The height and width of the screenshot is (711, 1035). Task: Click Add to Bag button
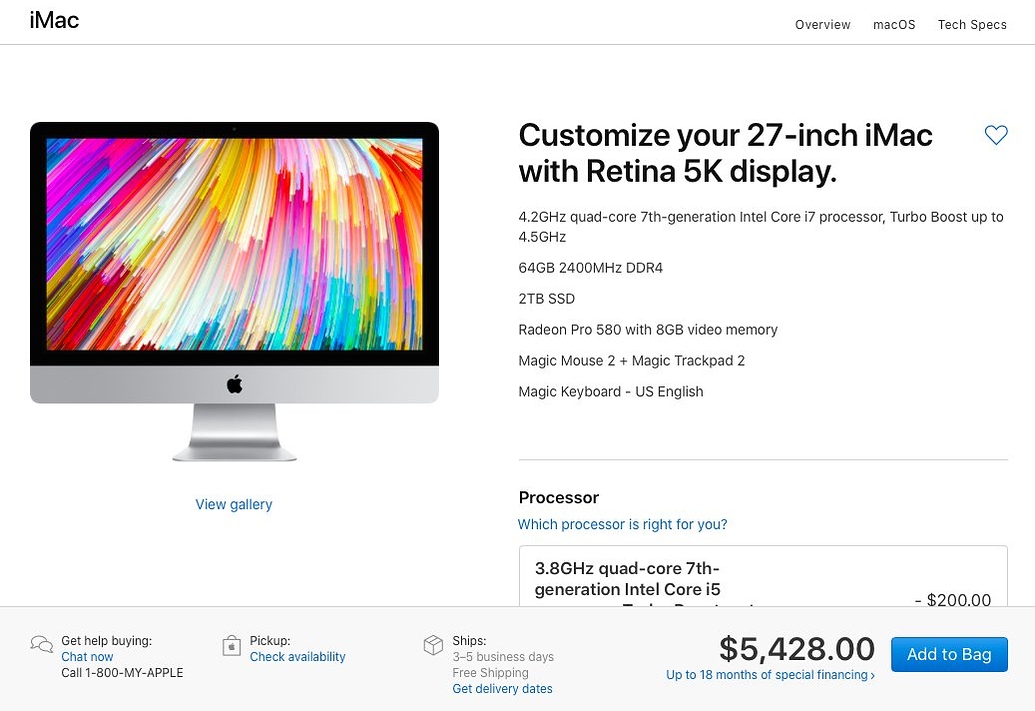(949, 654)
